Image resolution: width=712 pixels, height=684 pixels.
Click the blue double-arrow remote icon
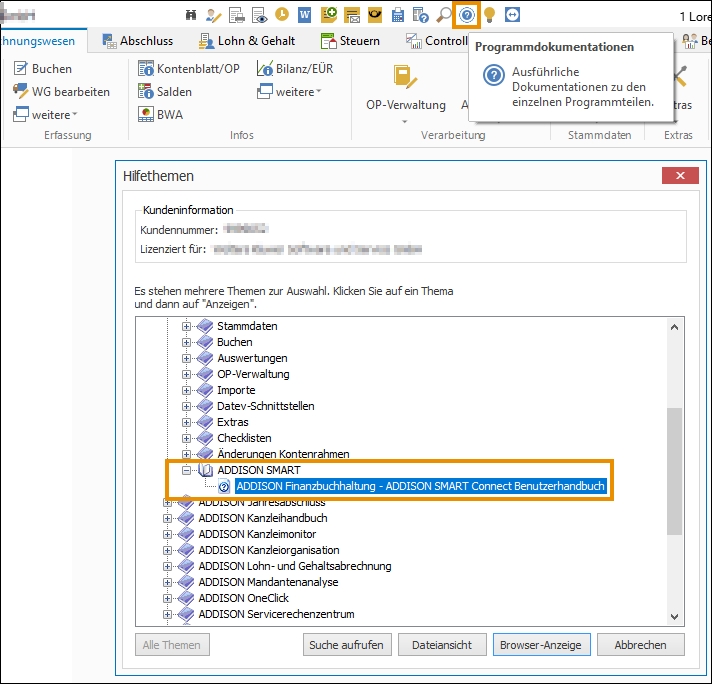pos(512,15)
